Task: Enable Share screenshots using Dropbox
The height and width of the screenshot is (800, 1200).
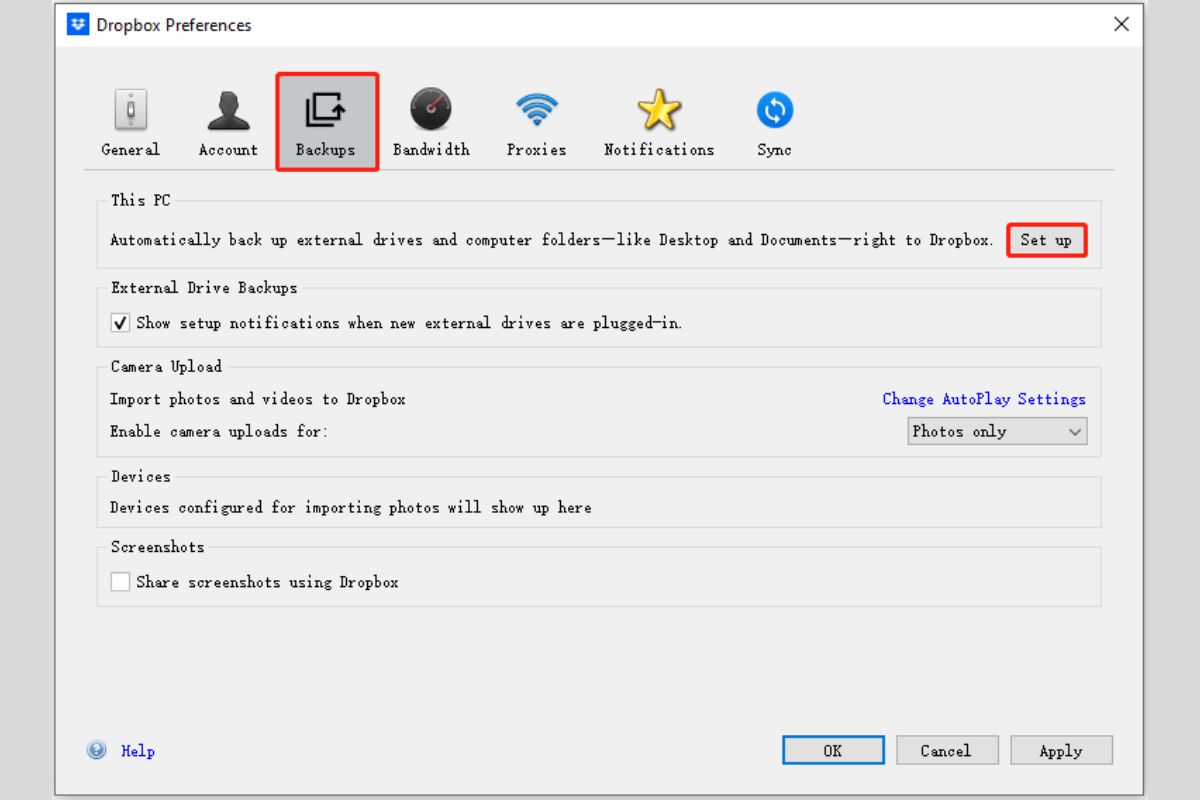Action: [x=120, y=582]
